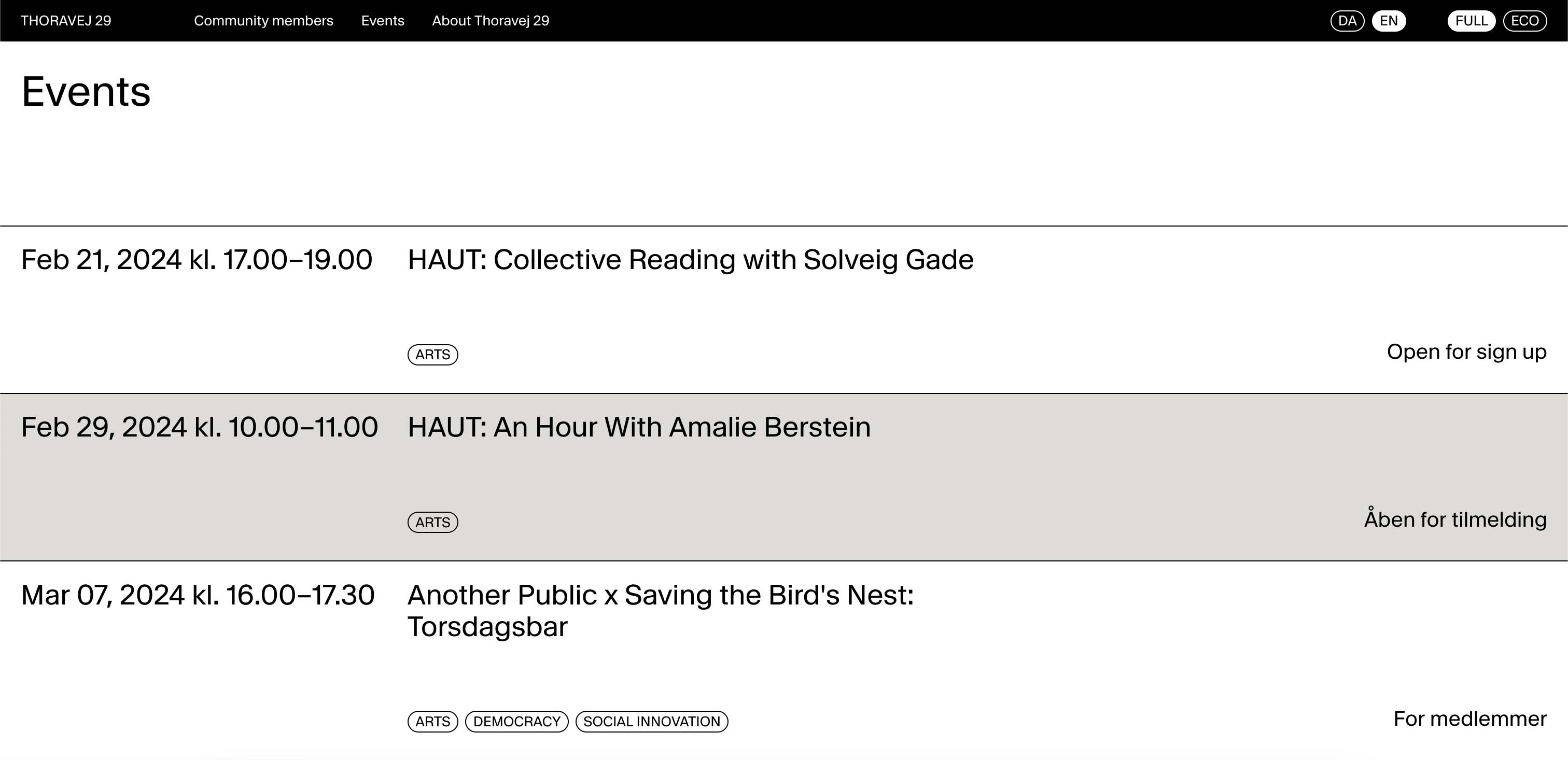The width and height of the screenshot is (1568, 760).
Task: Click the ARTS tag under Amalie Berstein event
Action: 433,523
